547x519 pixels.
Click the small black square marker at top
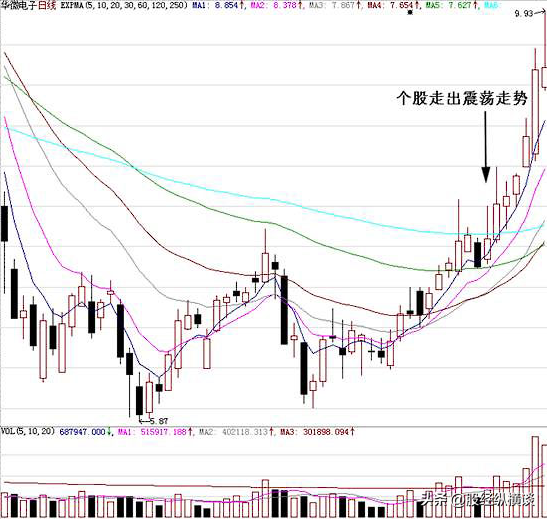pyautogui.click(x=410, y=13)
